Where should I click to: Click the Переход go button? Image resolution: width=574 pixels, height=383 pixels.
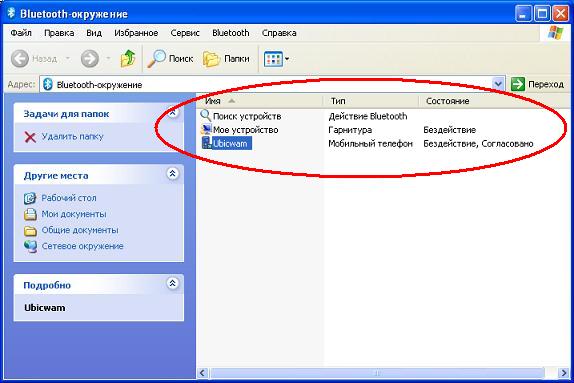(537, 84)
